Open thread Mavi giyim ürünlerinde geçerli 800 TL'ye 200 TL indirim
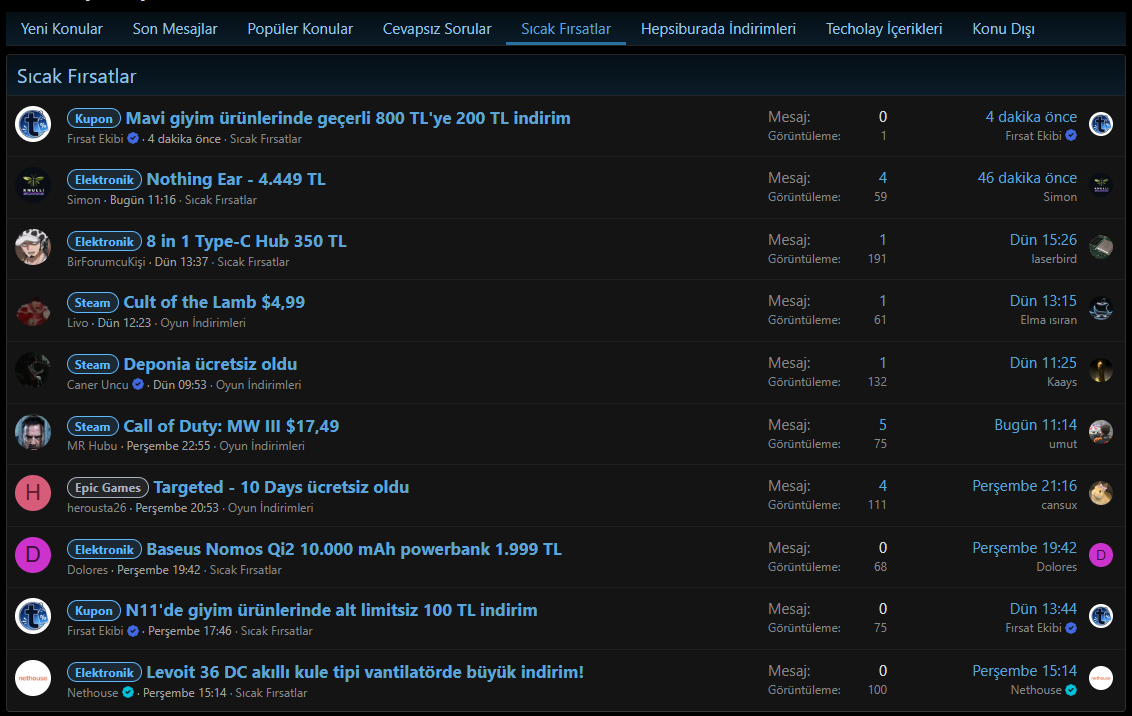Image resolution: width=1132 pixels, height=716 pixels. (348, 118)
